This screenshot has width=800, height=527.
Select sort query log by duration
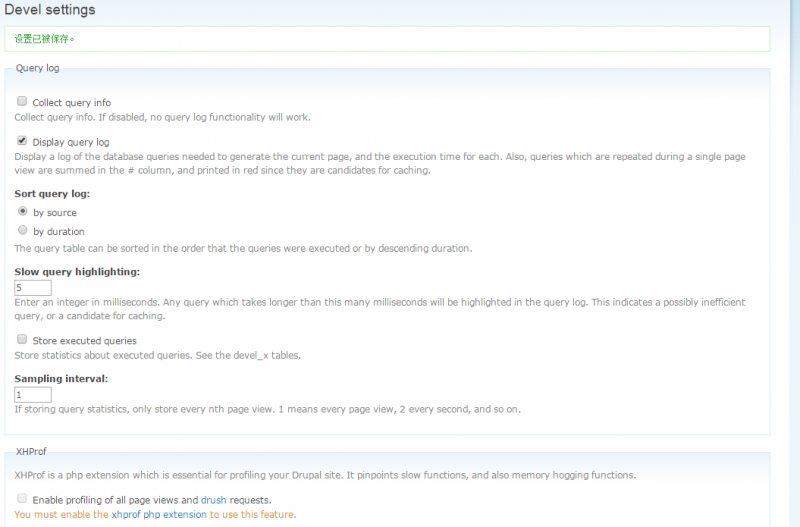tap(22, 230)
